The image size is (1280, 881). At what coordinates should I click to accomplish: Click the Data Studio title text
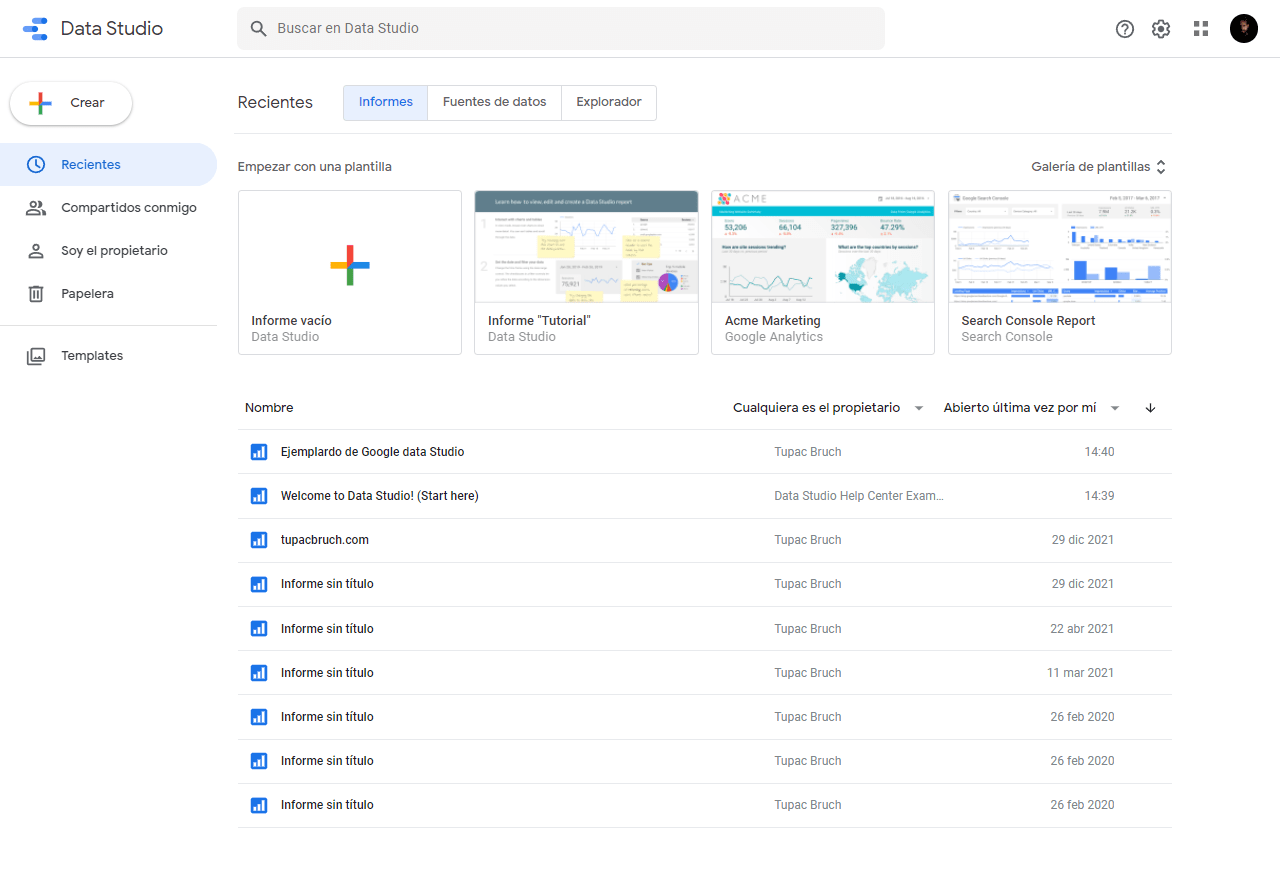click(112, 28)
